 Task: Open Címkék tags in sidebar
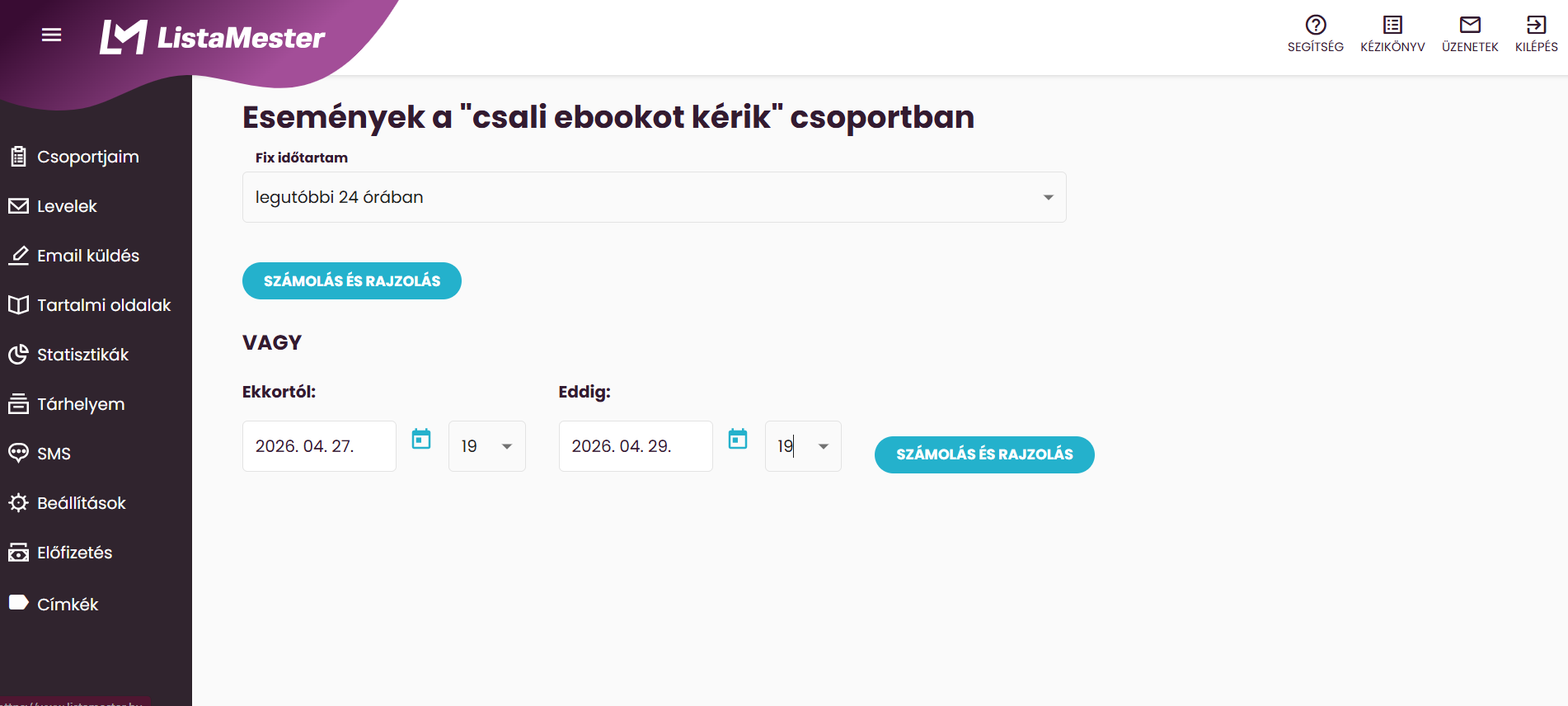[x=68, y=605]
